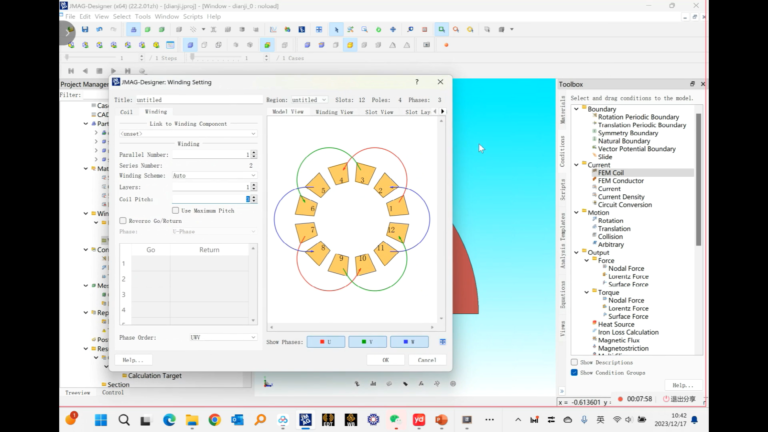Open the Link to Winding Component dropdown

(x=188, y=134)
